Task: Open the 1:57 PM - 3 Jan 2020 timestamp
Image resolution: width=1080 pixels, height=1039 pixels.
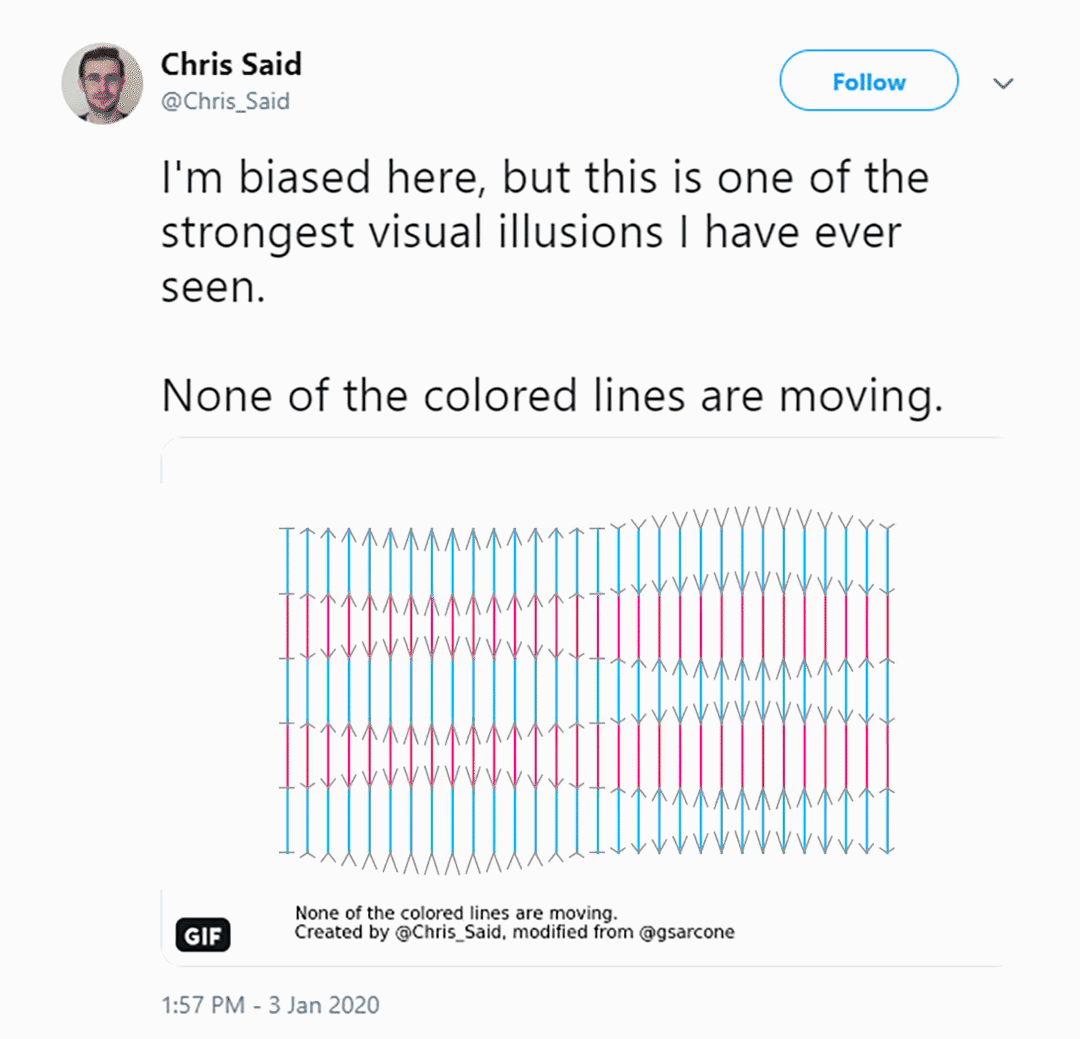Action: [x=270, y=1005]
